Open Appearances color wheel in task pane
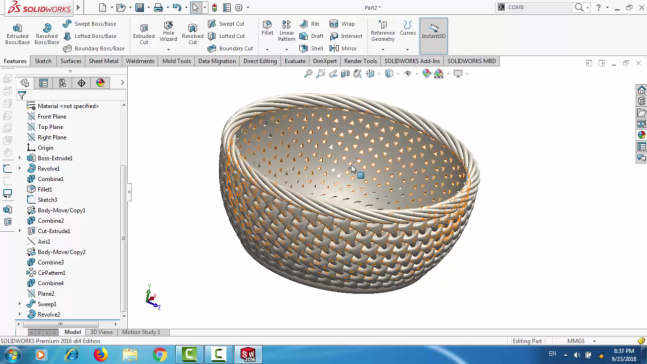Viewport: 647px width, 364px height. tap(641, 135)
